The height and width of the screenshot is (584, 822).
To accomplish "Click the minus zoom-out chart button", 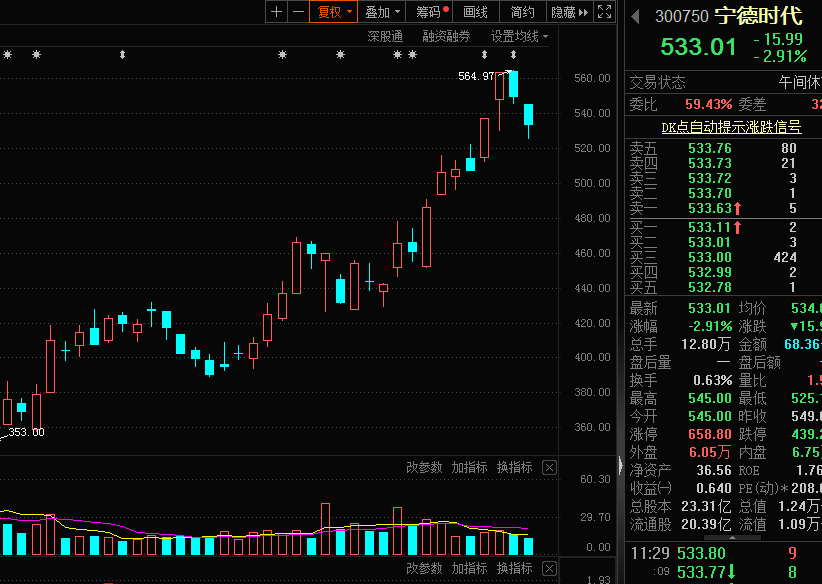I will pos(298,12).
